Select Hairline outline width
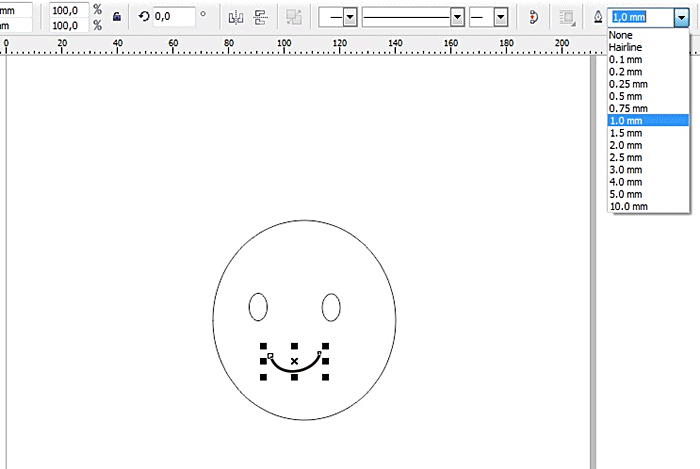 click(648, 47)
